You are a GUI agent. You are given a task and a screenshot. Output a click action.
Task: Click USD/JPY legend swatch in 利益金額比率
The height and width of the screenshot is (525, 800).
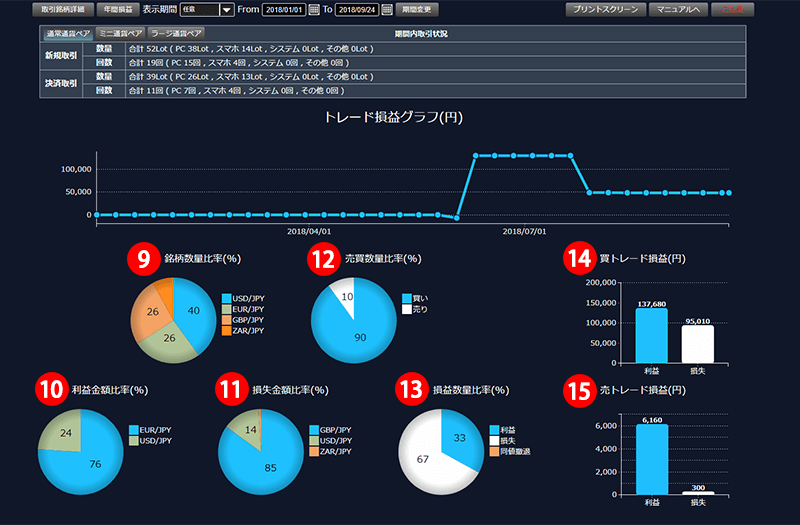click(x=134, y=441)
